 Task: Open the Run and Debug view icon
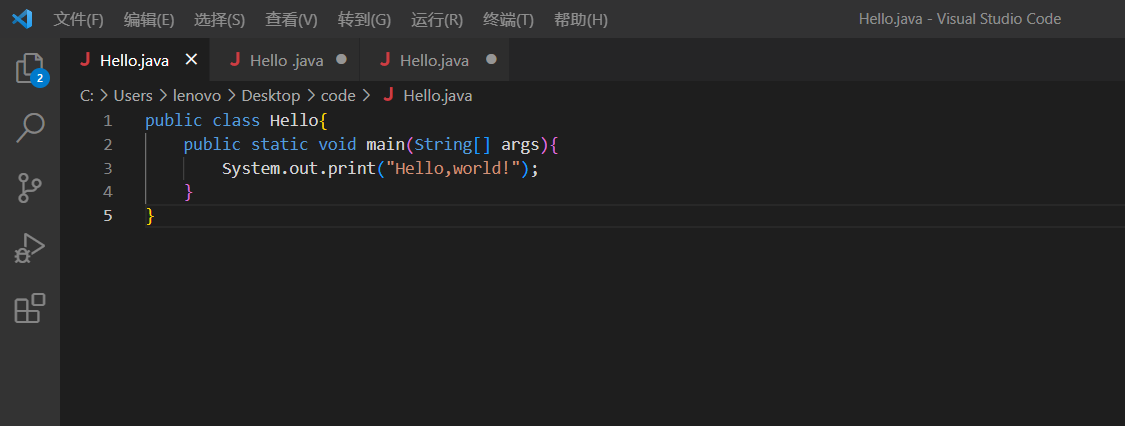point(30,248)
